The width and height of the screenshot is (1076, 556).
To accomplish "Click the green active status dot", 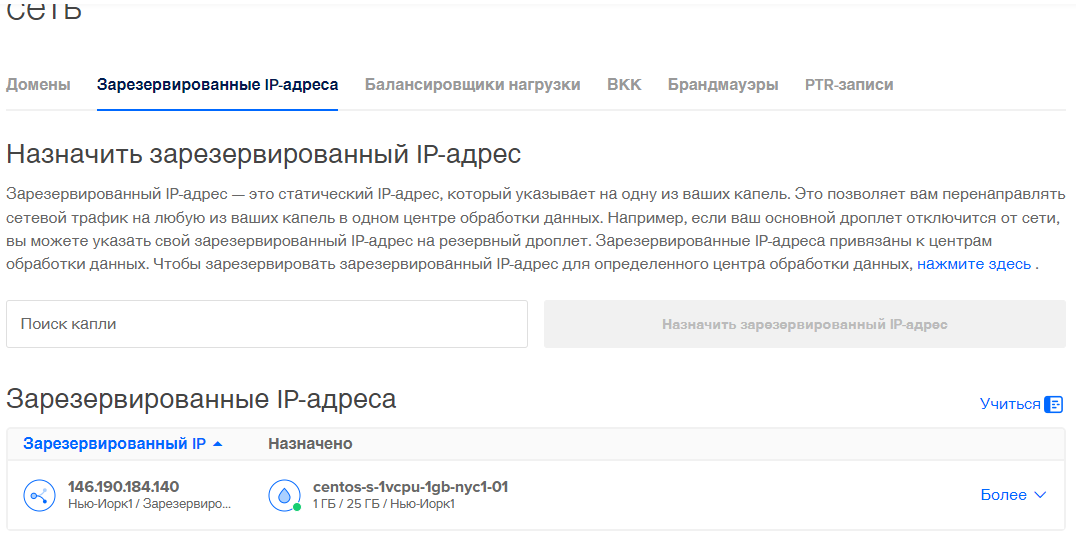I will pos(297,507).
